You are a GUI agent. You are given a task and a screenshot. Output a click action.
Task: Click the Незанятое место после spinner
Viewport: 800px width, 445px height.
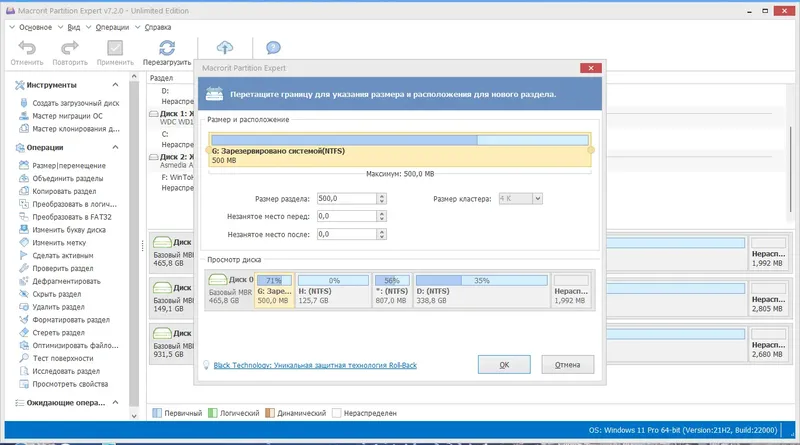pyautogui.click(x=382, y=234)
